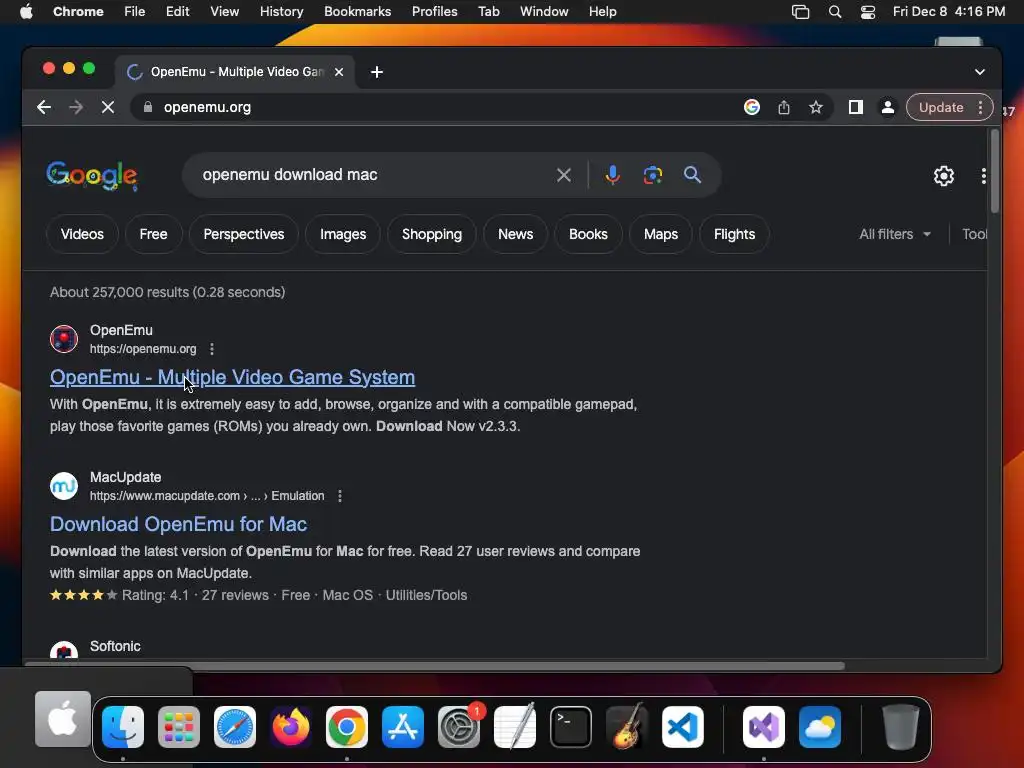Open Launchpad from the Dock

(x=179, y=726)
